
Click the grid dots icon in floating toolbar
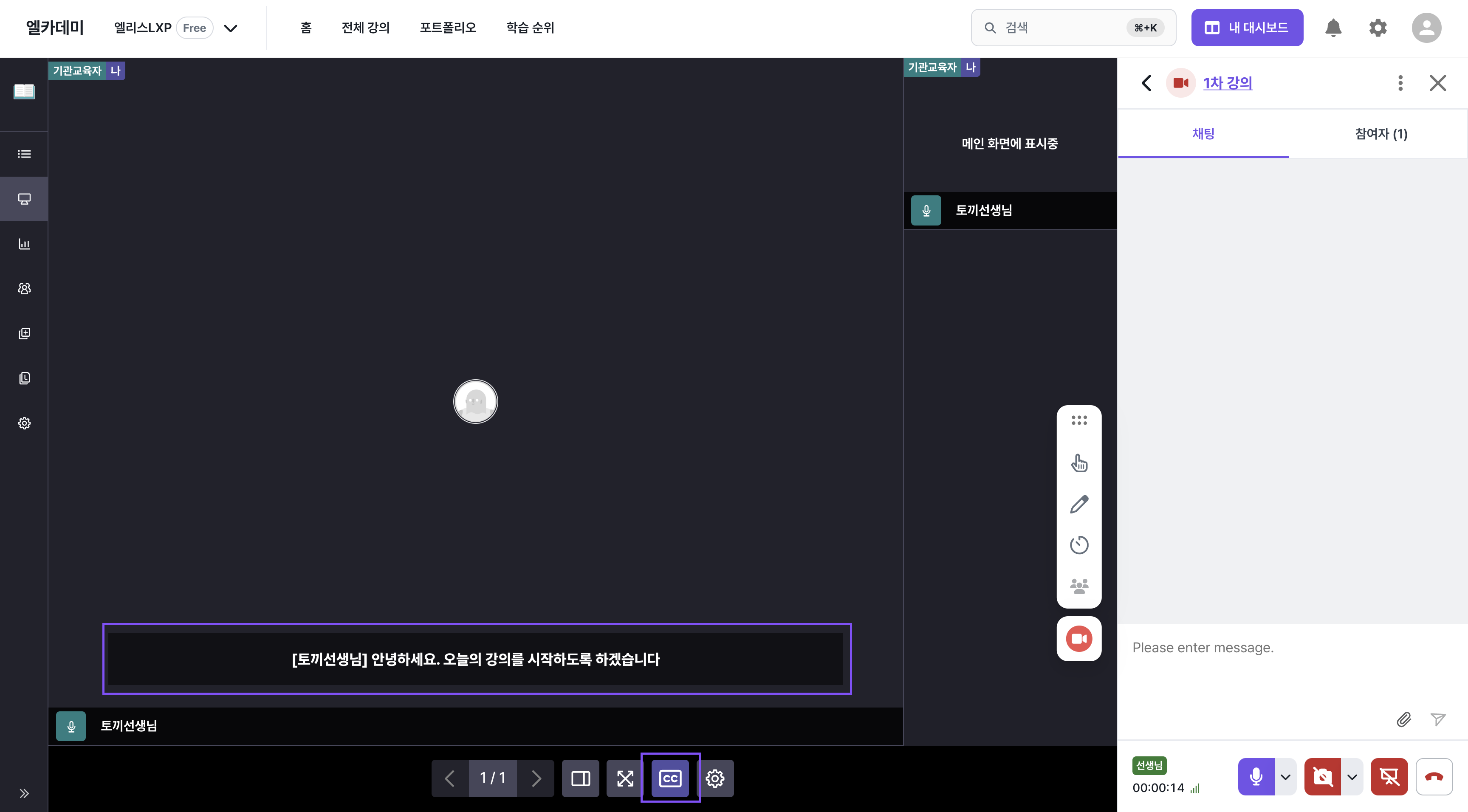pos(1079,420)
